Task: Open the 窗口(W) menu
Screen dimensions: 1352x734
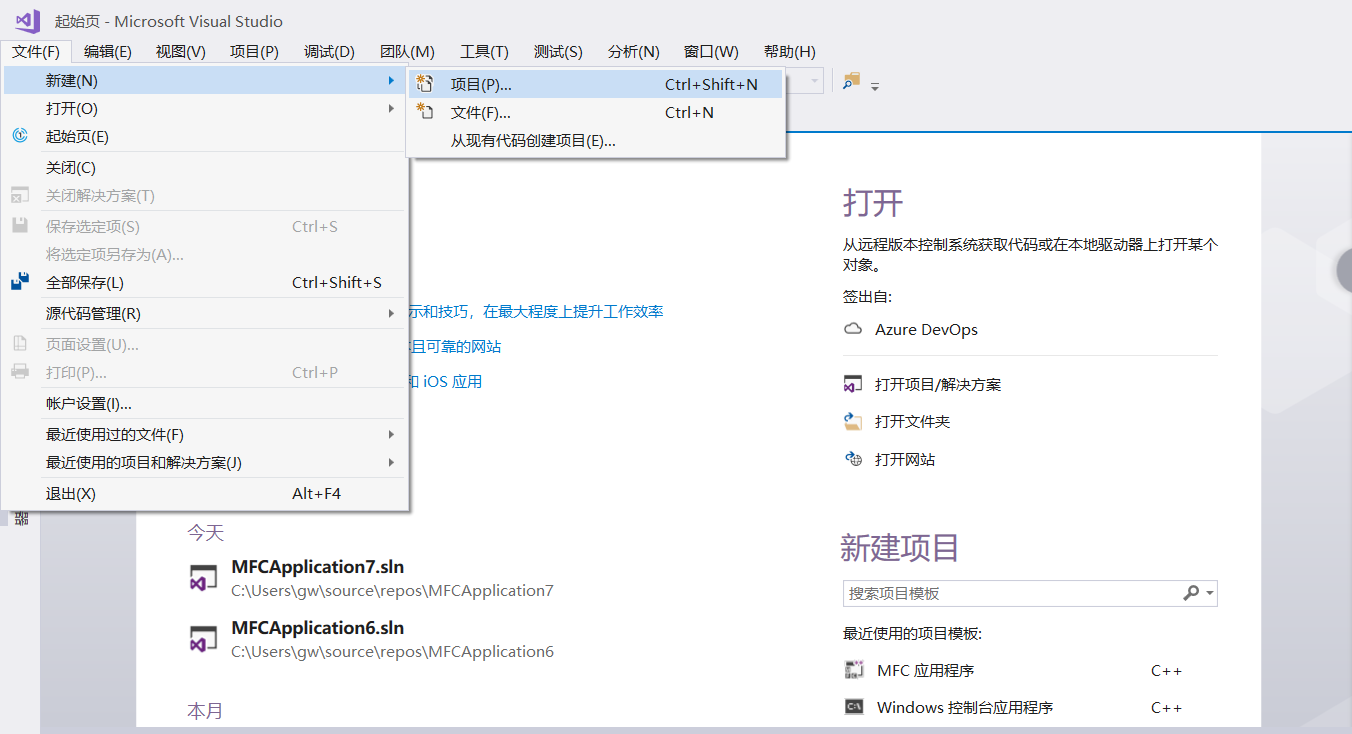Action: (711, 52)
